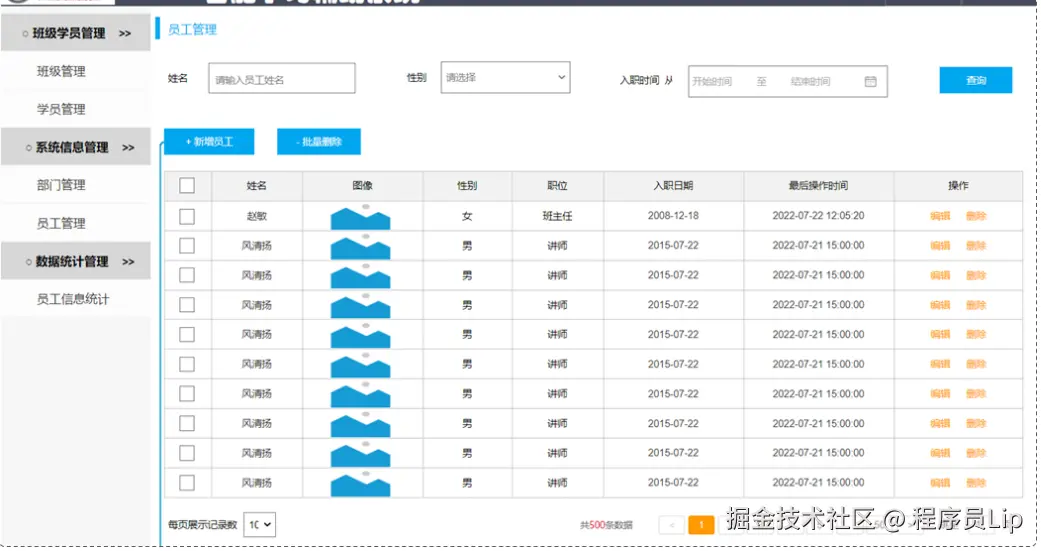Click the 操作 column header

(x=958, y=185)
